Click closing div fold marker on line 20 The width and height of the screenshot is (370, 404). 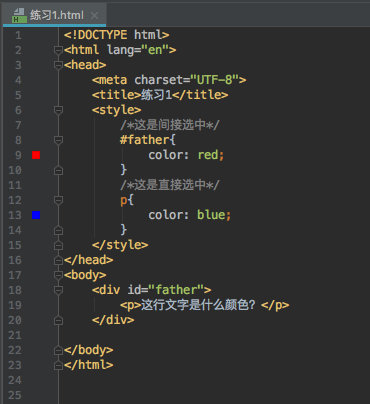pyautogui.click(x=58, y=320)
